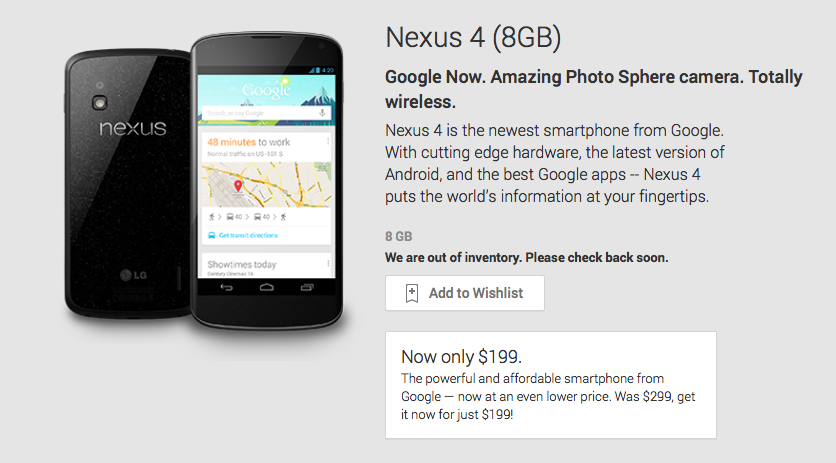Click the Add to Wishlist button

(x=465, y=293)
